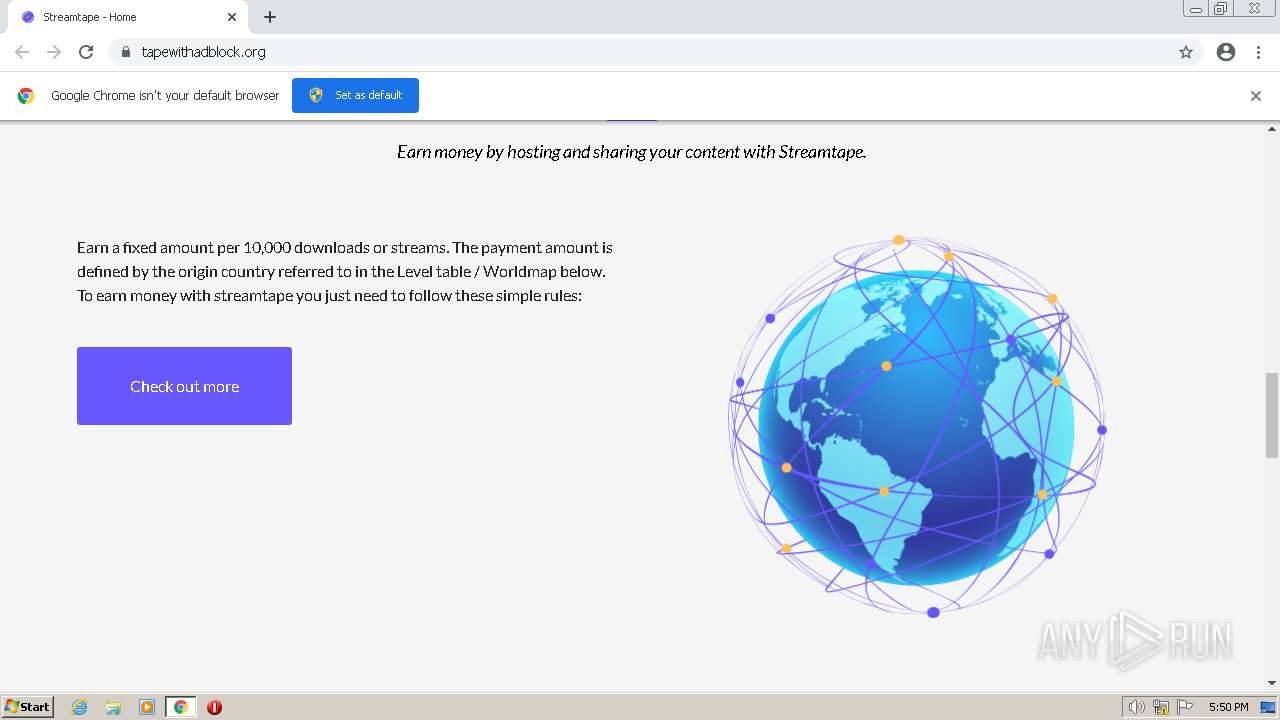Open the Action Center flag icon

point(1185,707)
